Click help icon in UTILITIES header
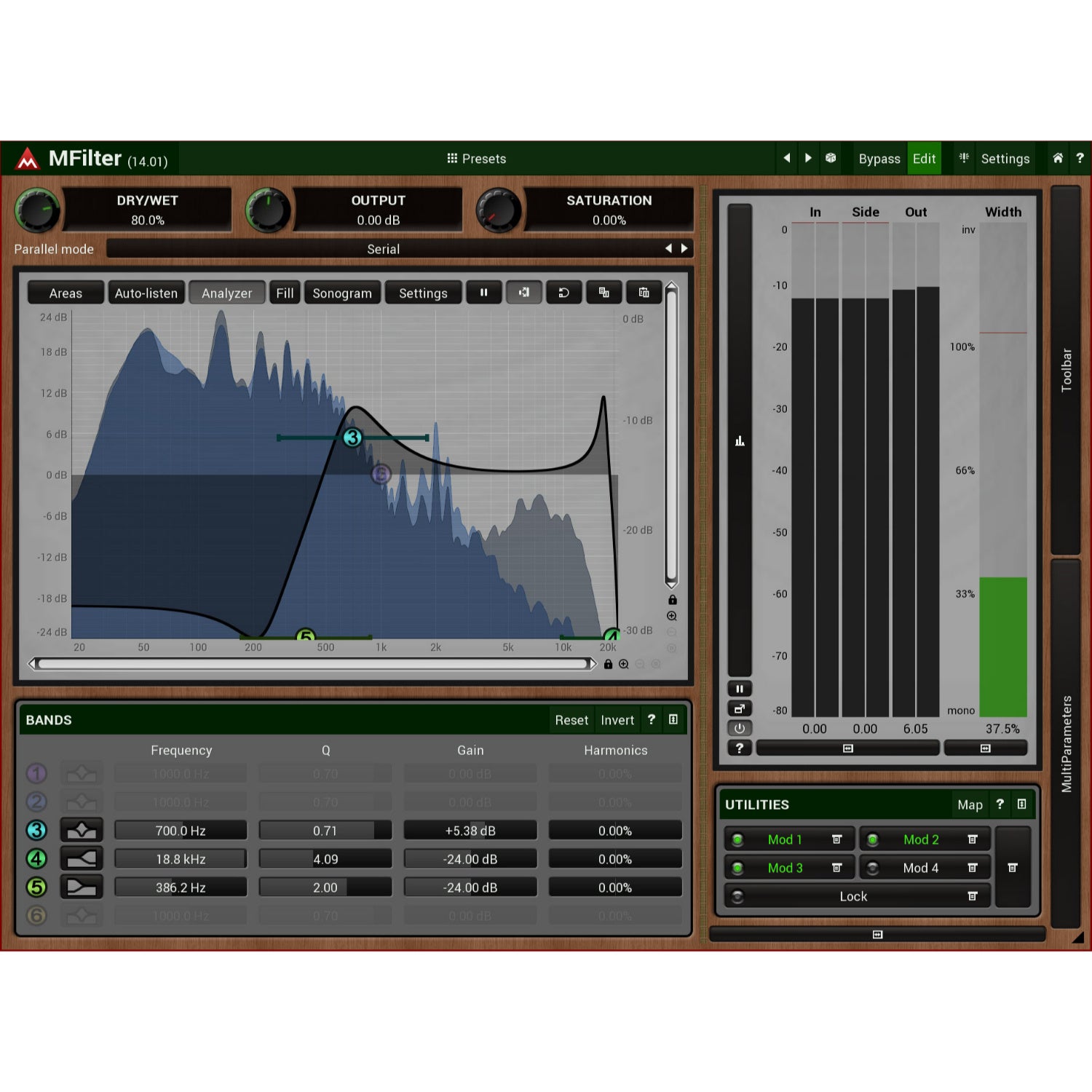 (x=1000, y=804)
